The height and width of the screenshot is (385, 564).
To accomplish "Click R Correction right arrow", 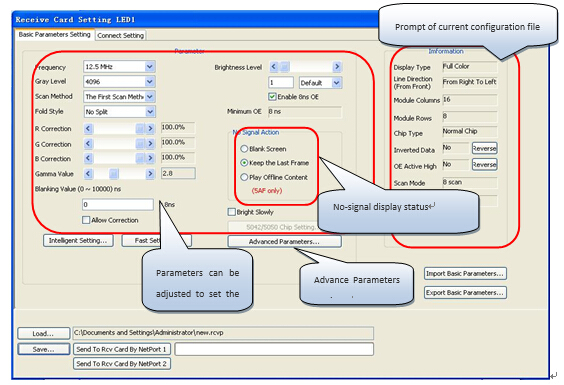I will [x=150, y=128].
